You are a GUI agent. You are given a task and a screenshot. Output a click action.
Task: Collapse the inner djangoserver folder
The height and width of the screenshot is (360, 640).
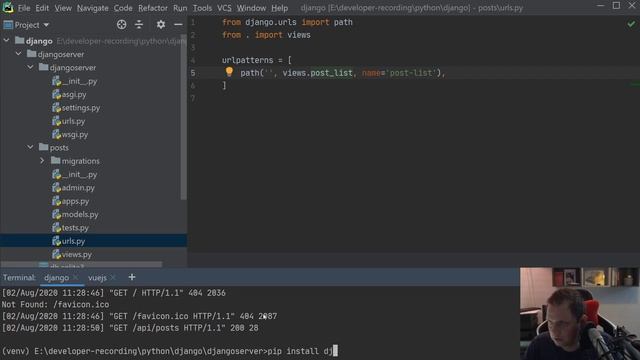tap(30, 67)
